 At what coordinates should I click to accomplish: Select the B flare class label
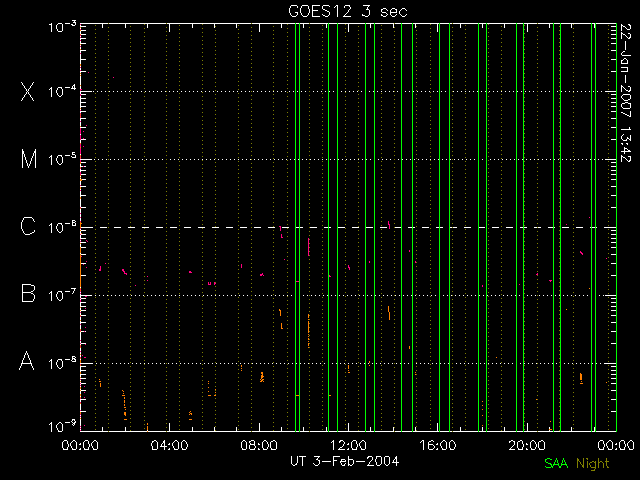[x=28, y=293]
